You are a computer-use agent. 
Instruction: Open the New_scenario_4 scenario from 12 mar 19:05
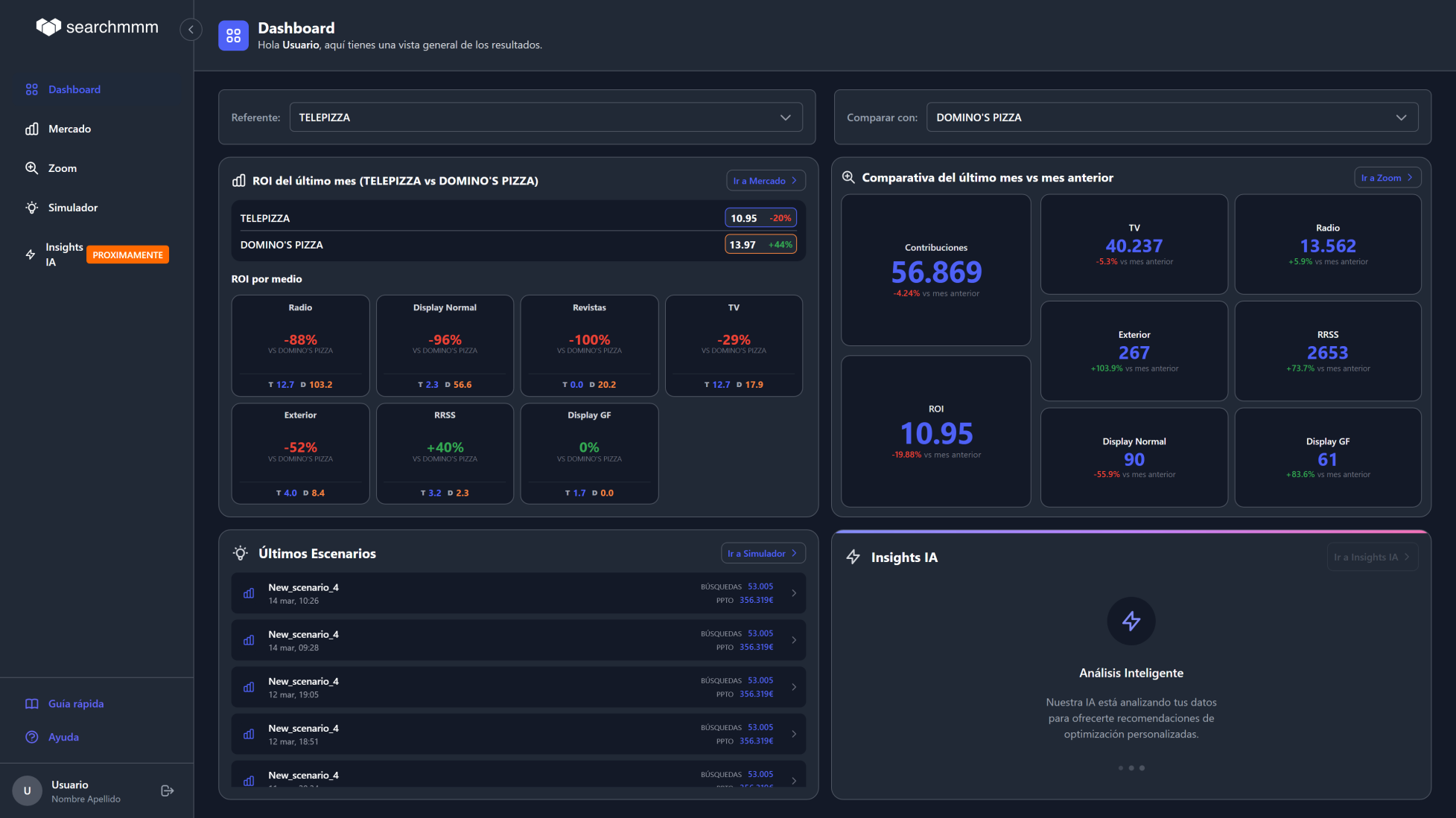point(518,686)
